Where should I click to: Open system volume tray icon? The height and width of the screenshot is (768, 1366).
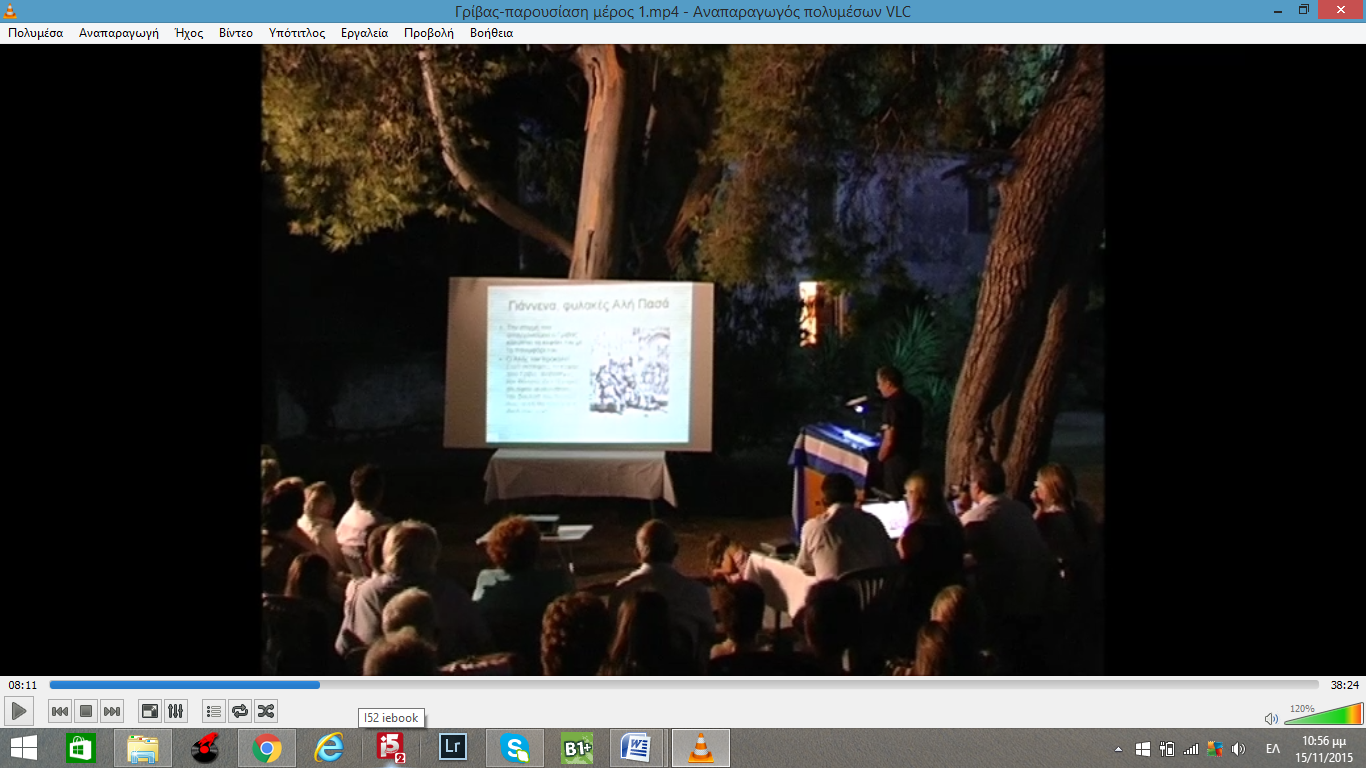[1239, 749]
